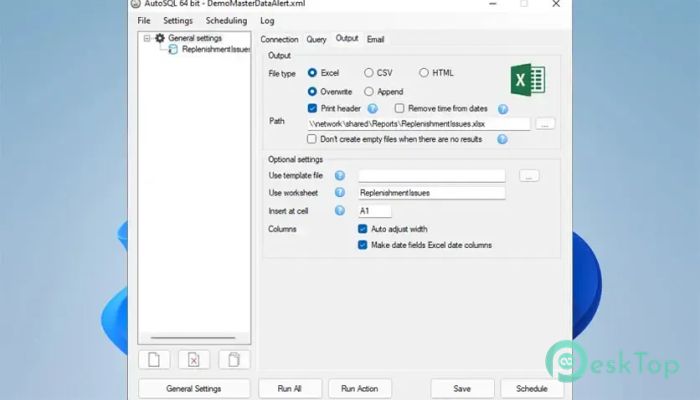This screenshot has width=700, height=400.
Task: Toggle Auto adjust width checkbox
Action: (x=362, y=229)
